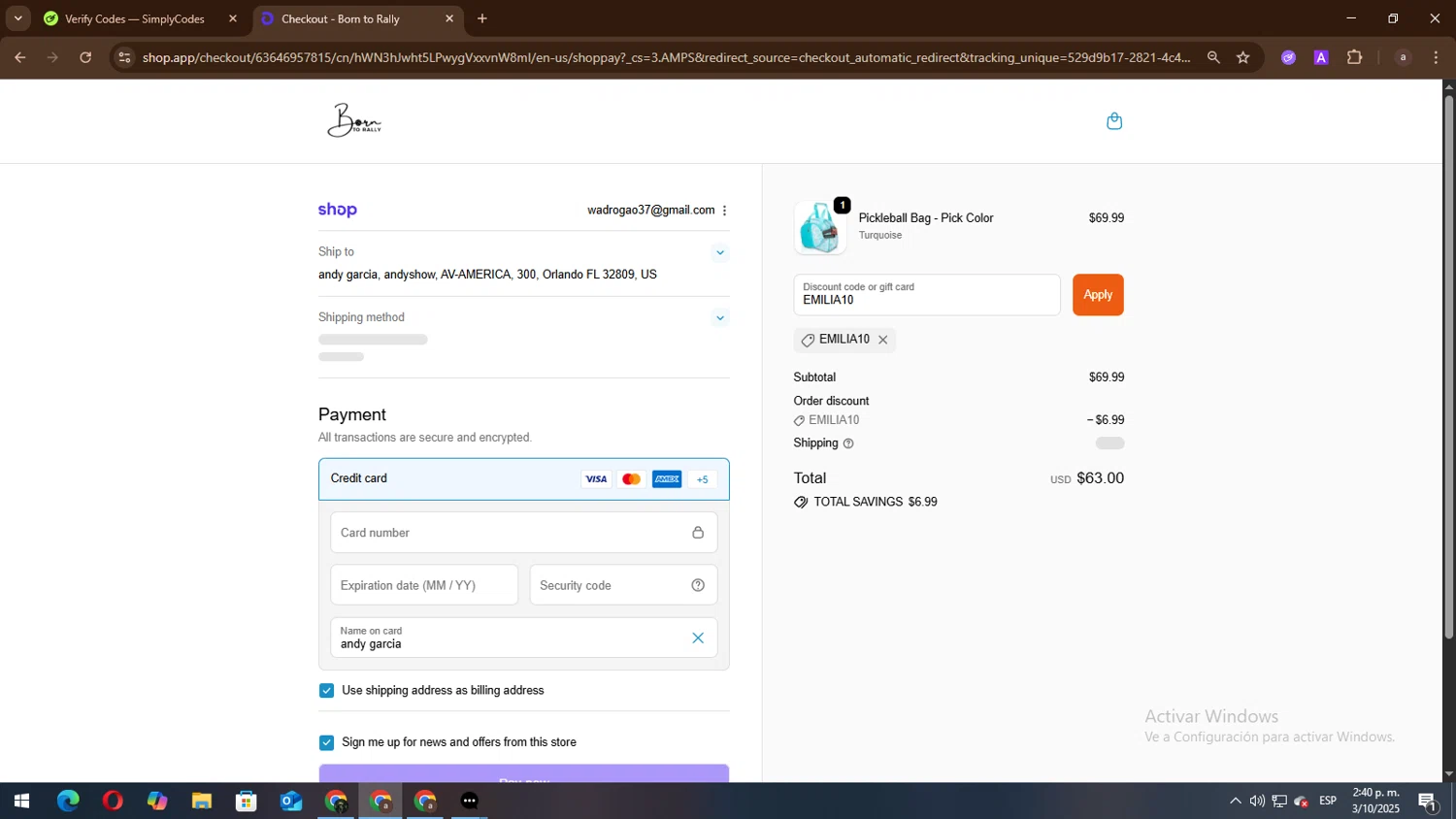Close the Checkout tab

[449, 18]
